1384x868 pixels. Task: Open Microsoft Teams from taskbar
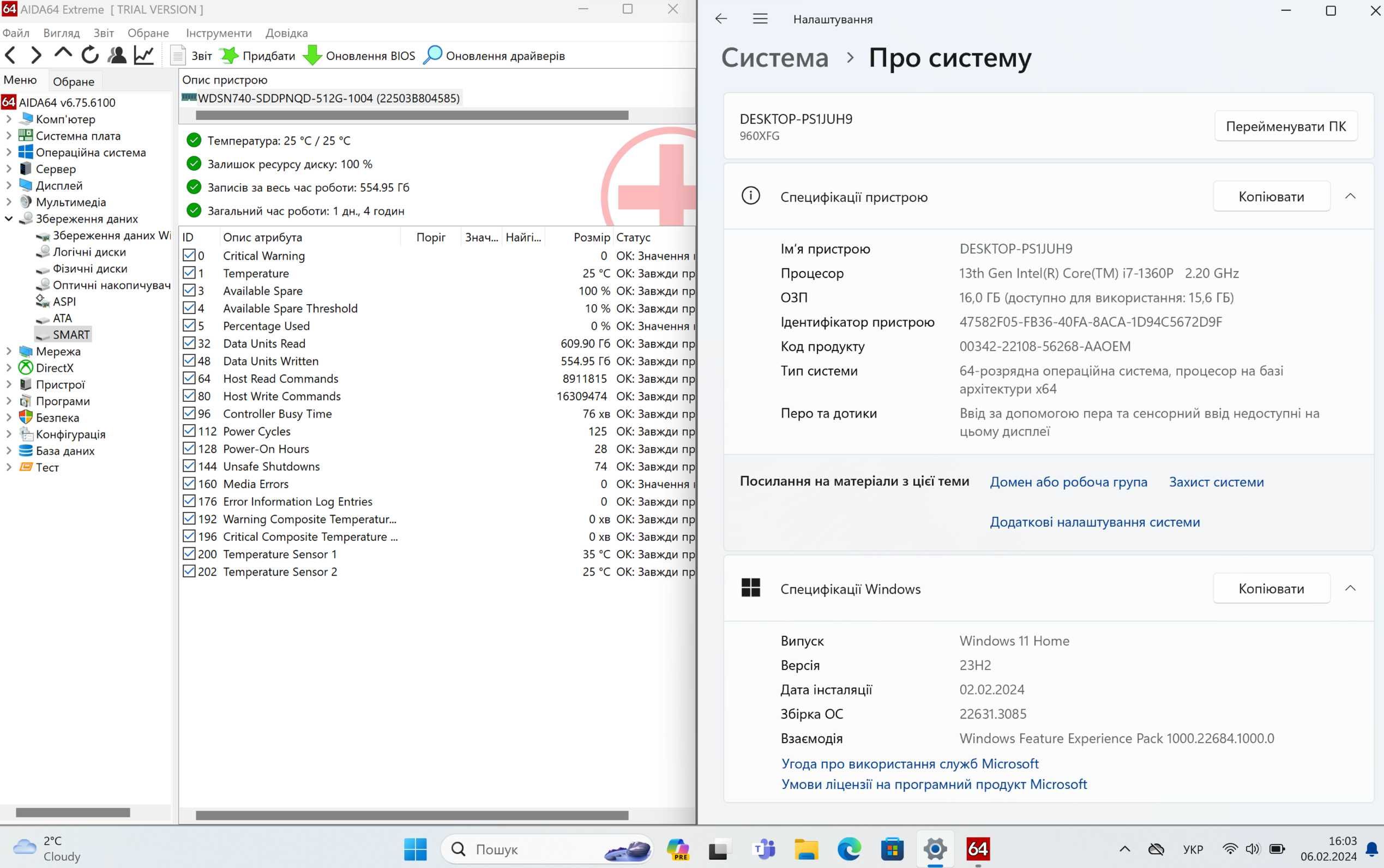[763, 849]
